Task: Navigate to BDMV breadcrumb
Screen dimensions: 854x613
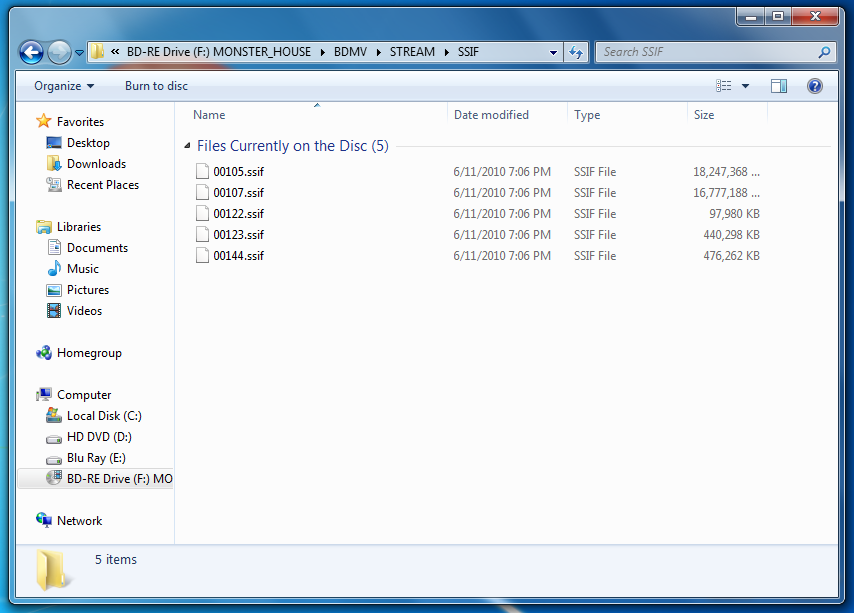Action: pyautogui.click(x=350, y=52)
